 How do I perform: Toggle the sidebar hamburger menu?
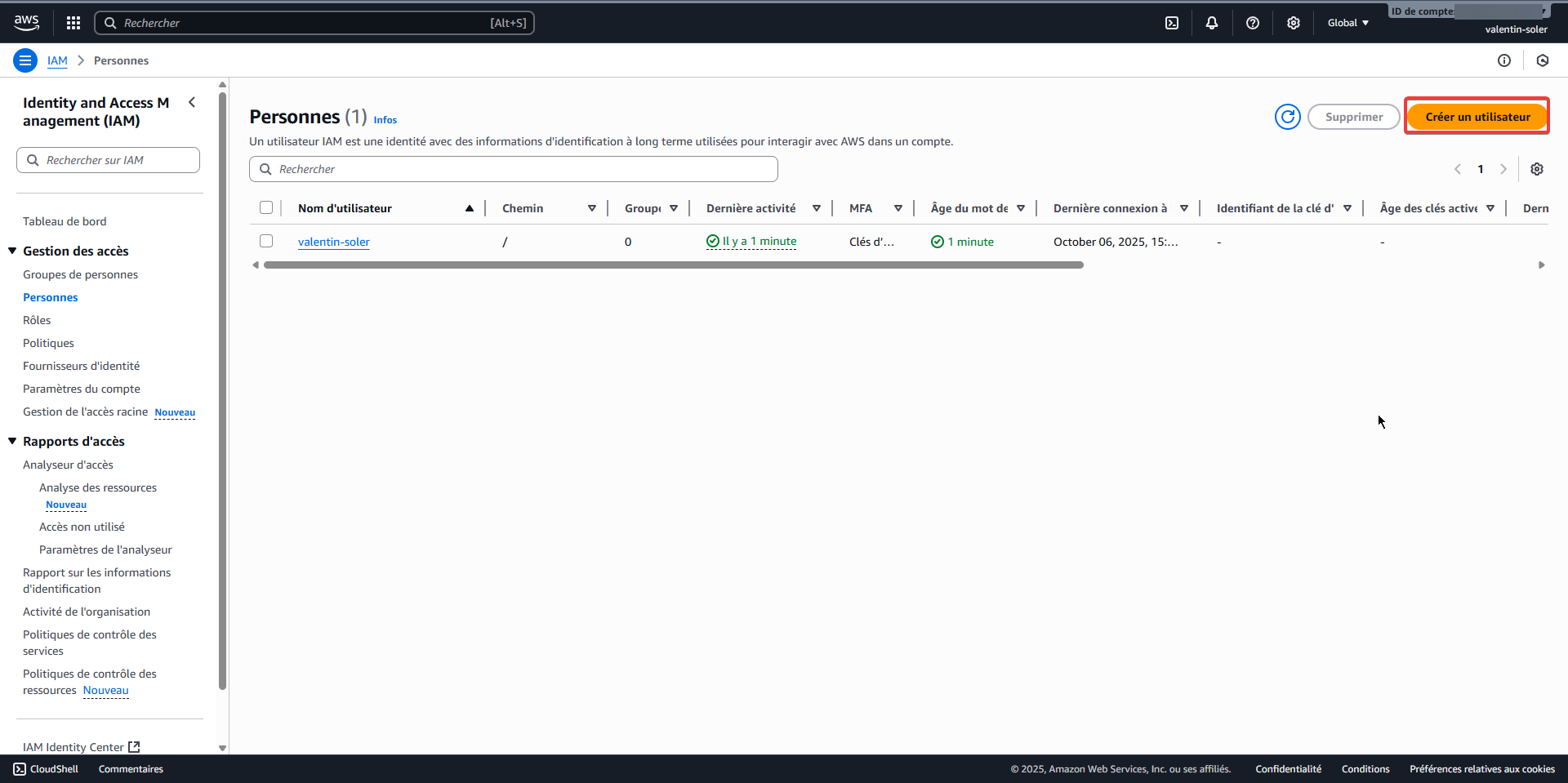click(25, 60)
